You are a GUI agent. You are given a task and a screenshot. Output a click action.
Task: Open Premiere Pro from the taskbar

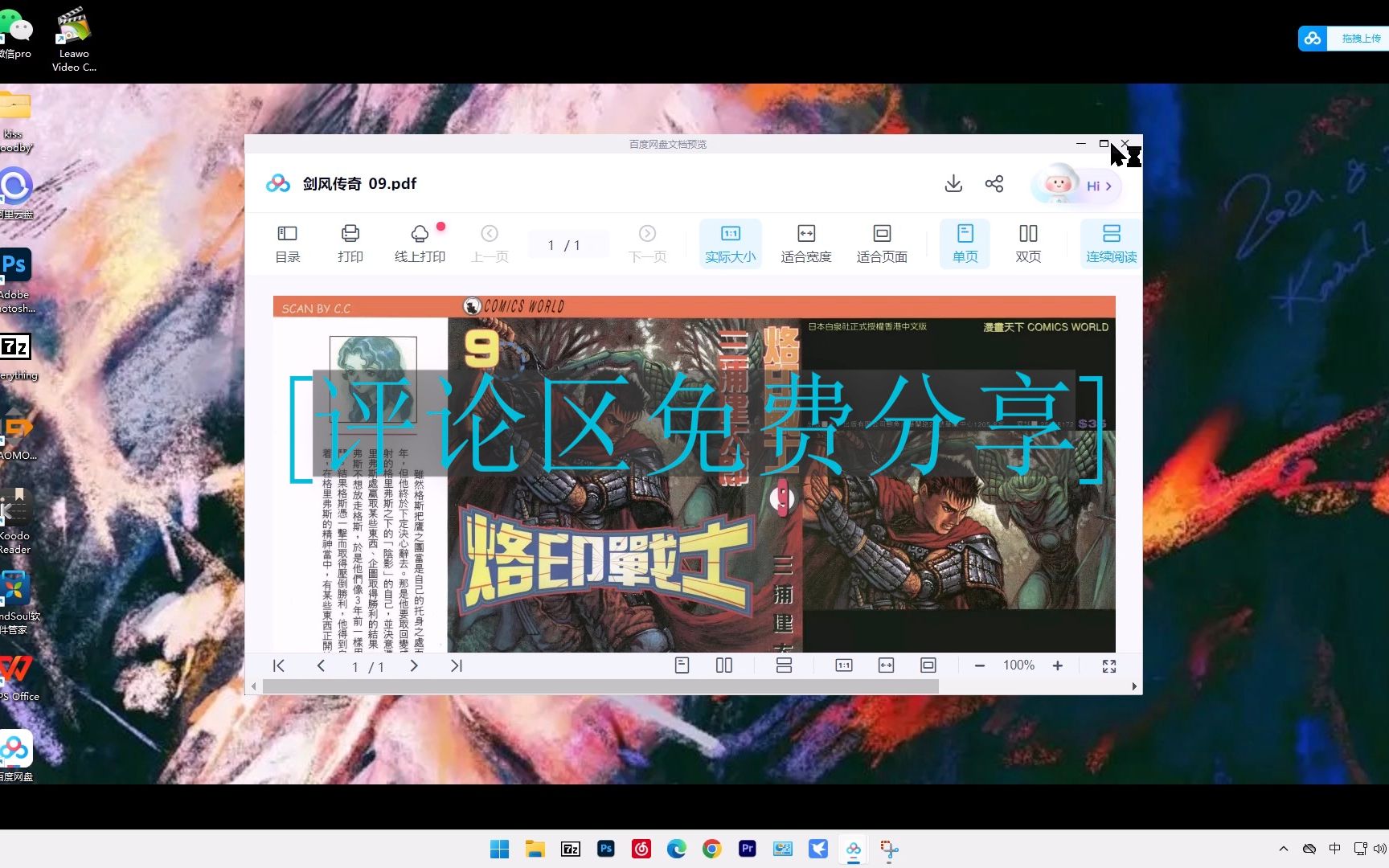[747, 849]
